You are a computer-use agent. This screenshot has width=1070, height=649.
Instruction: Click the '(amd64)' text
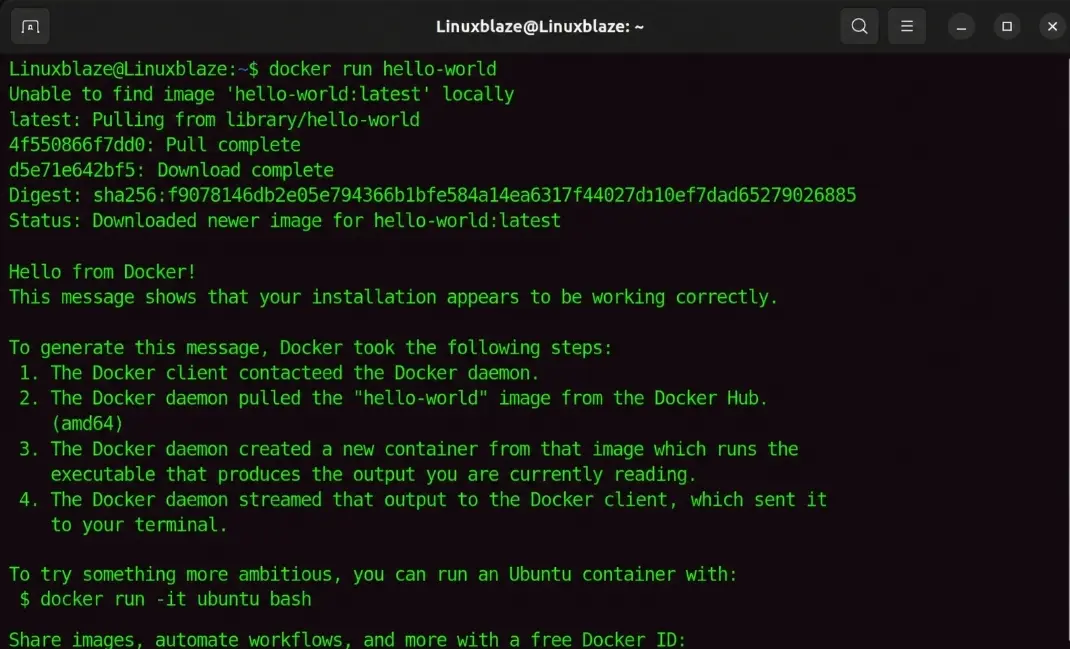[x=87, y=423]
